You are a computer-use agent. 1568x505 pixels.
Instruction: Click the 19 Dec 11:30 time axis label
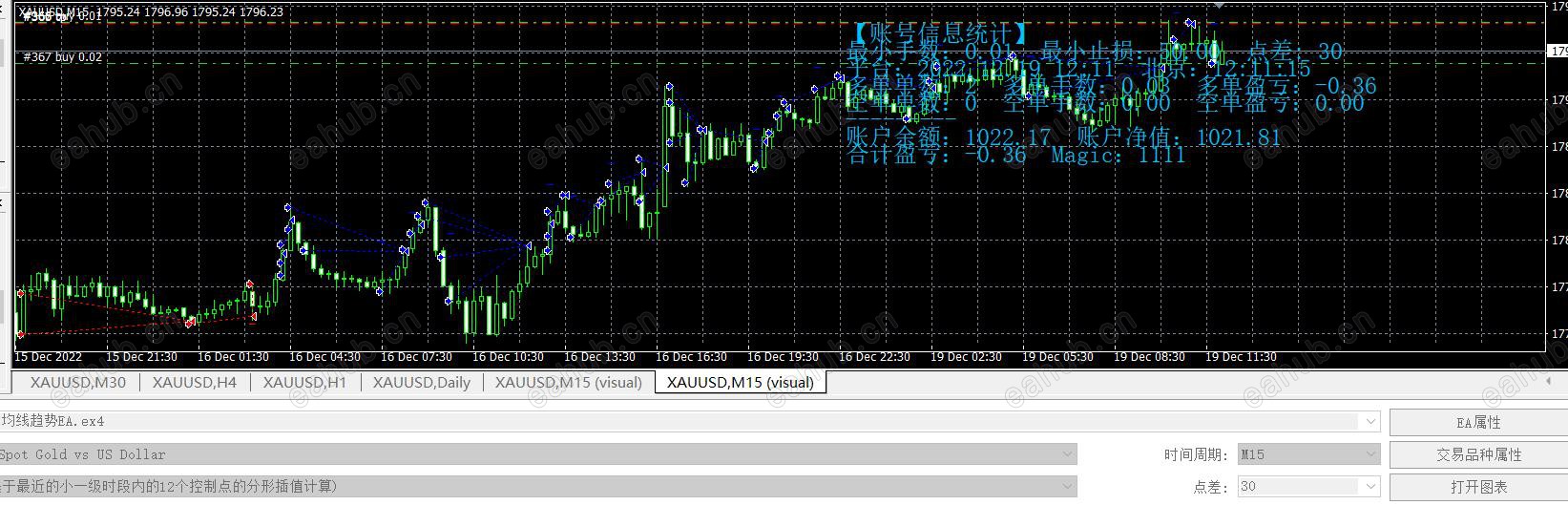[x=1240, y=357]
